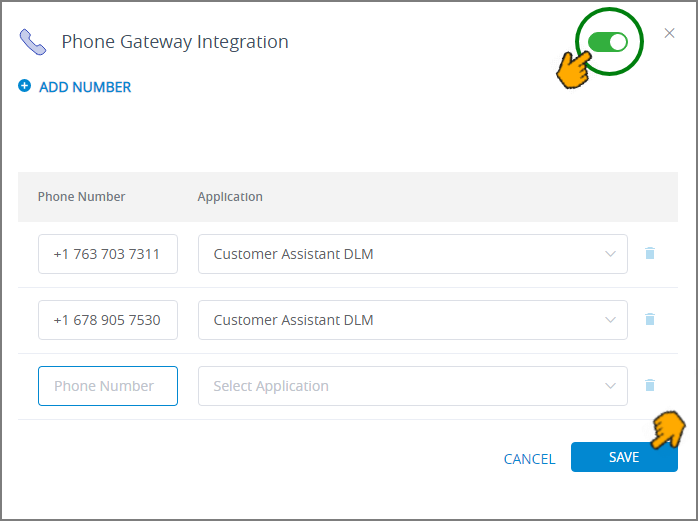The height and width of the screenshot is (521, 698).
Task: Click the Application column header
Action: [230, 197]
